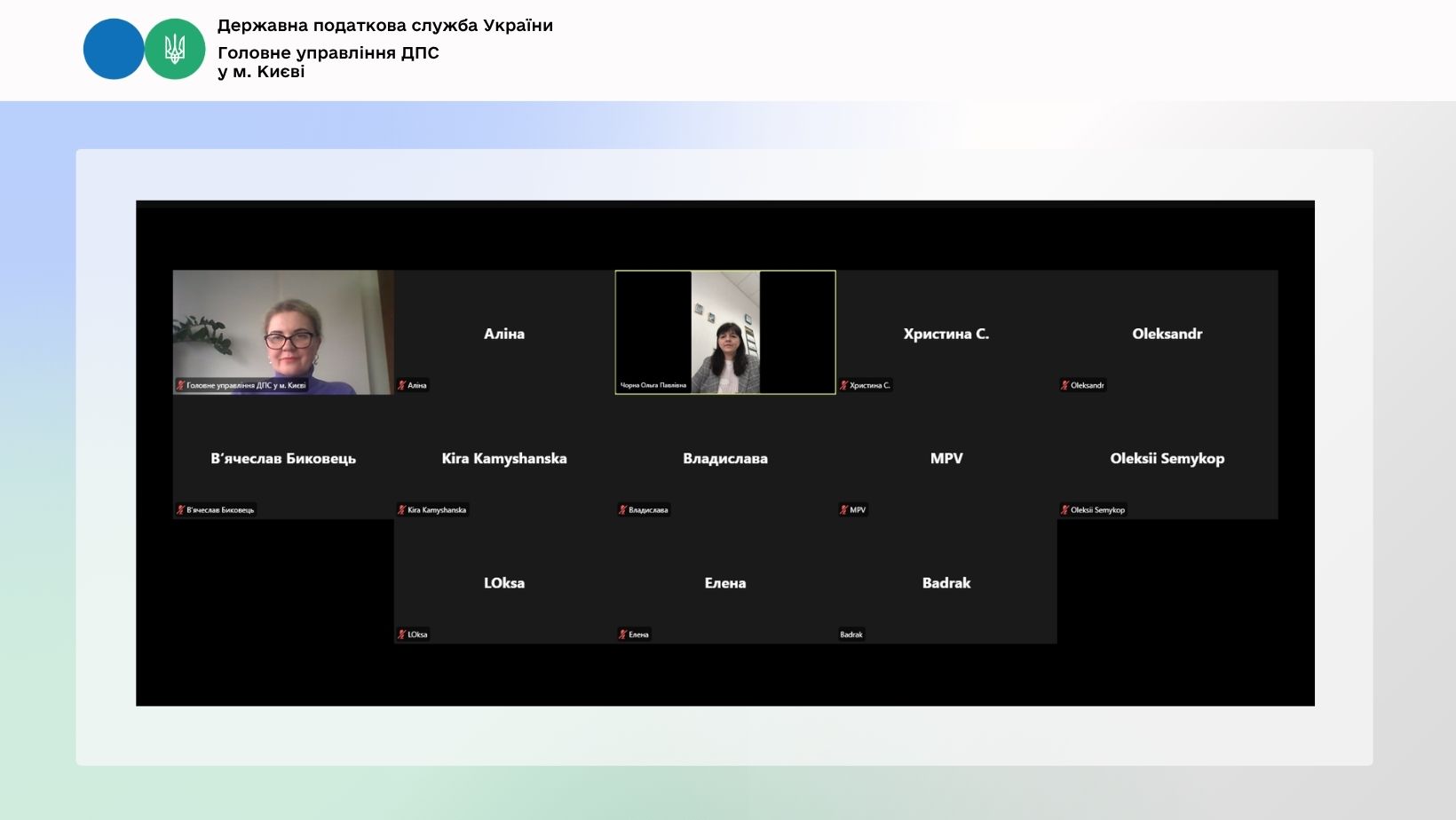Viewport: 1456px width, 820px height.
Task: Click the blue circle logo in header
Action: click(x=114, y=50)
